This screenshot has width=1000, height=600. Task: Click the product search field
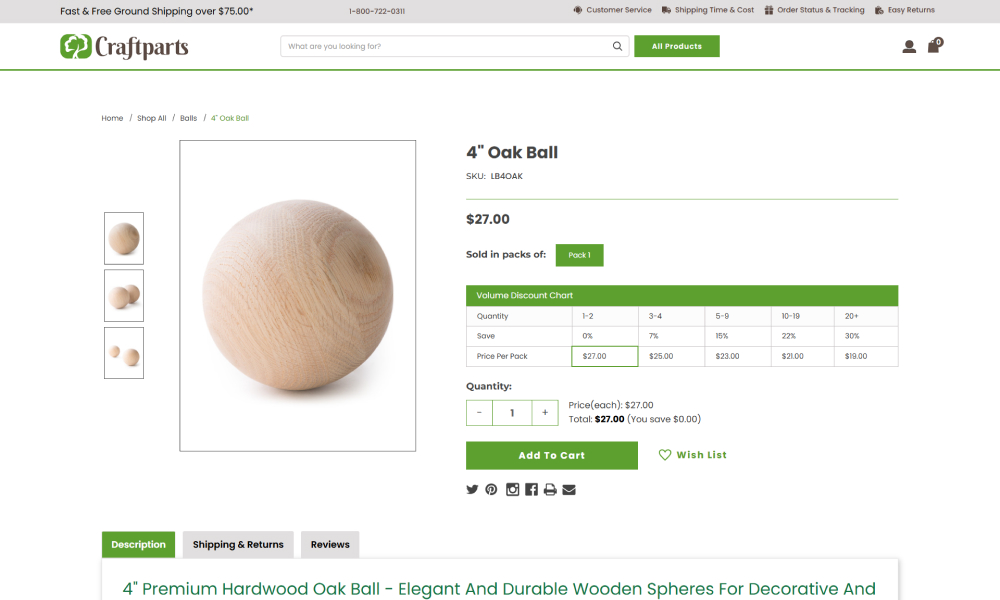(446, 46)
